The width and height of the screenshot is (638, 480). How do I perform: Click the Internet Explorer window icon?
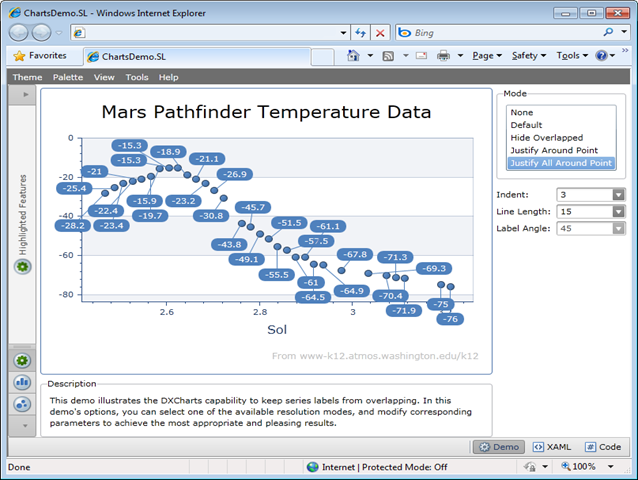tap(15, 13)
